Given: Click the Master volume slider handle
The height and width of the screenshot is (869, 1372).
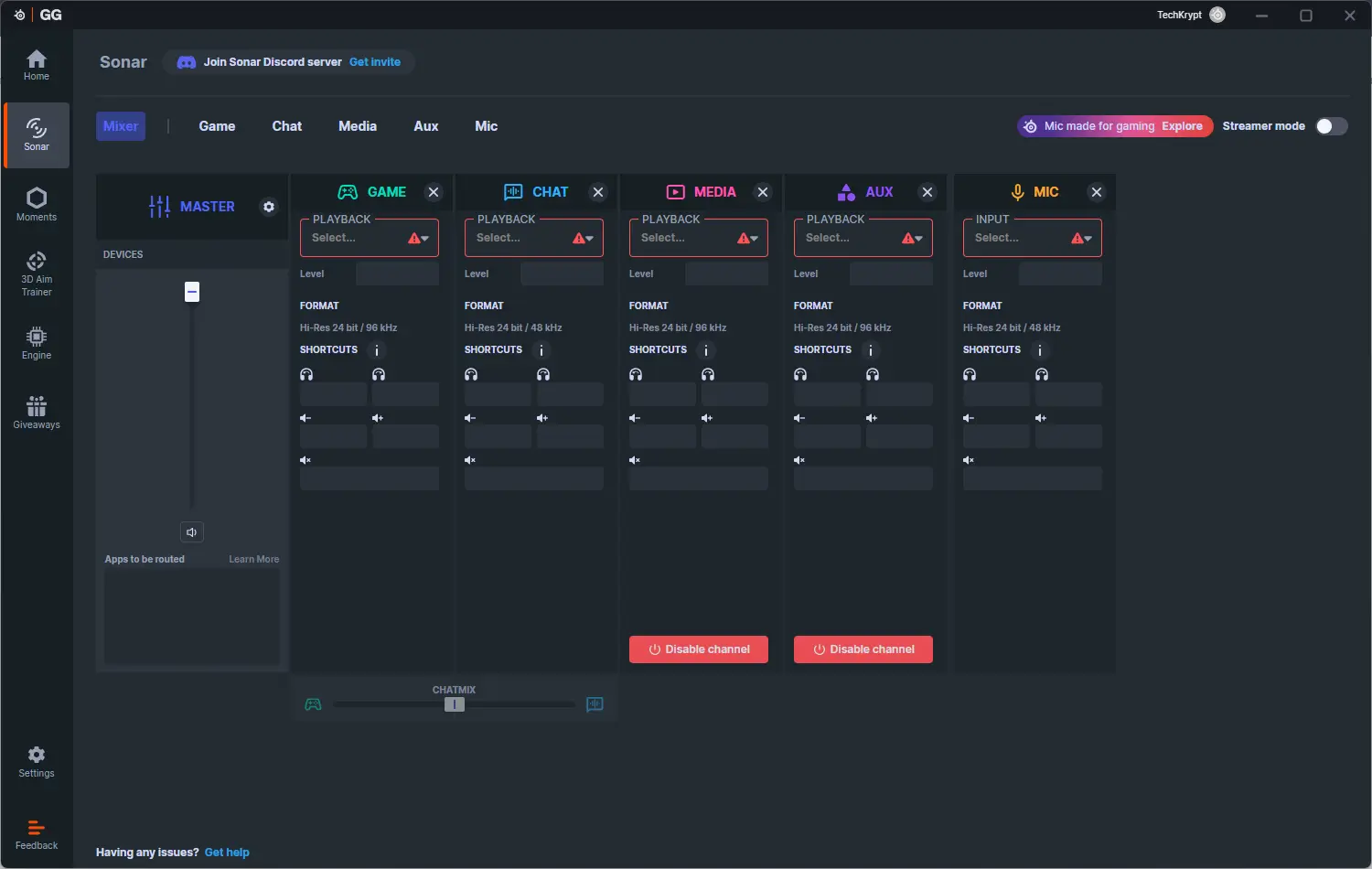Looking at the screenshot, I should coord(192,292).
